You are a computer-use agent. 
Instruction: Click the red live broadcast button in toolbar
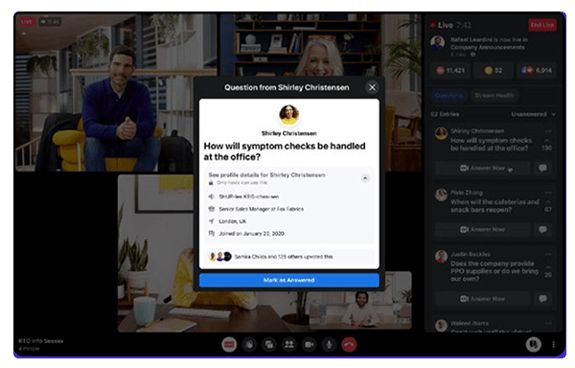[229, 345]
